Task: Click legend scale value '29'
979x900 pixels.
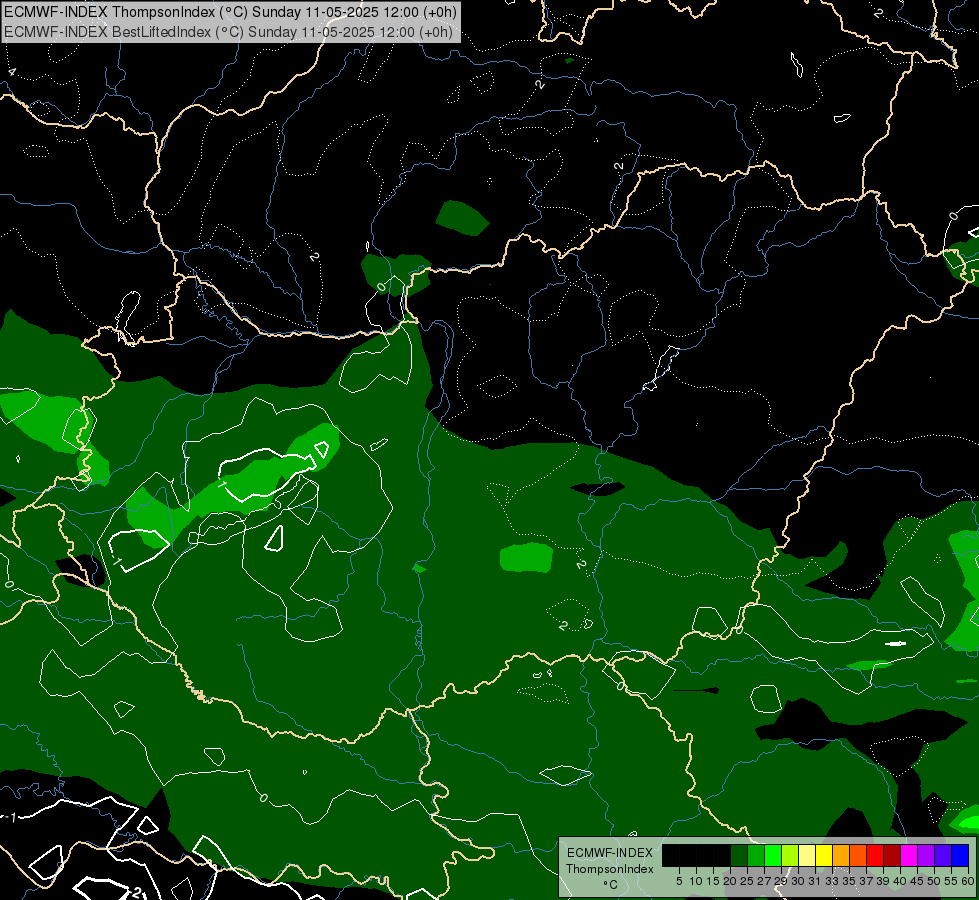Action: pyautogui.click(x=781, y=881)
